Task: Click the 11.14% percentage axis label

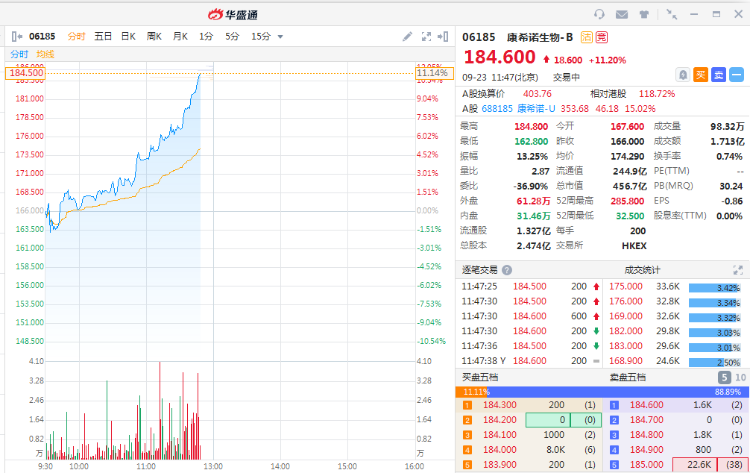Action: 434,73
